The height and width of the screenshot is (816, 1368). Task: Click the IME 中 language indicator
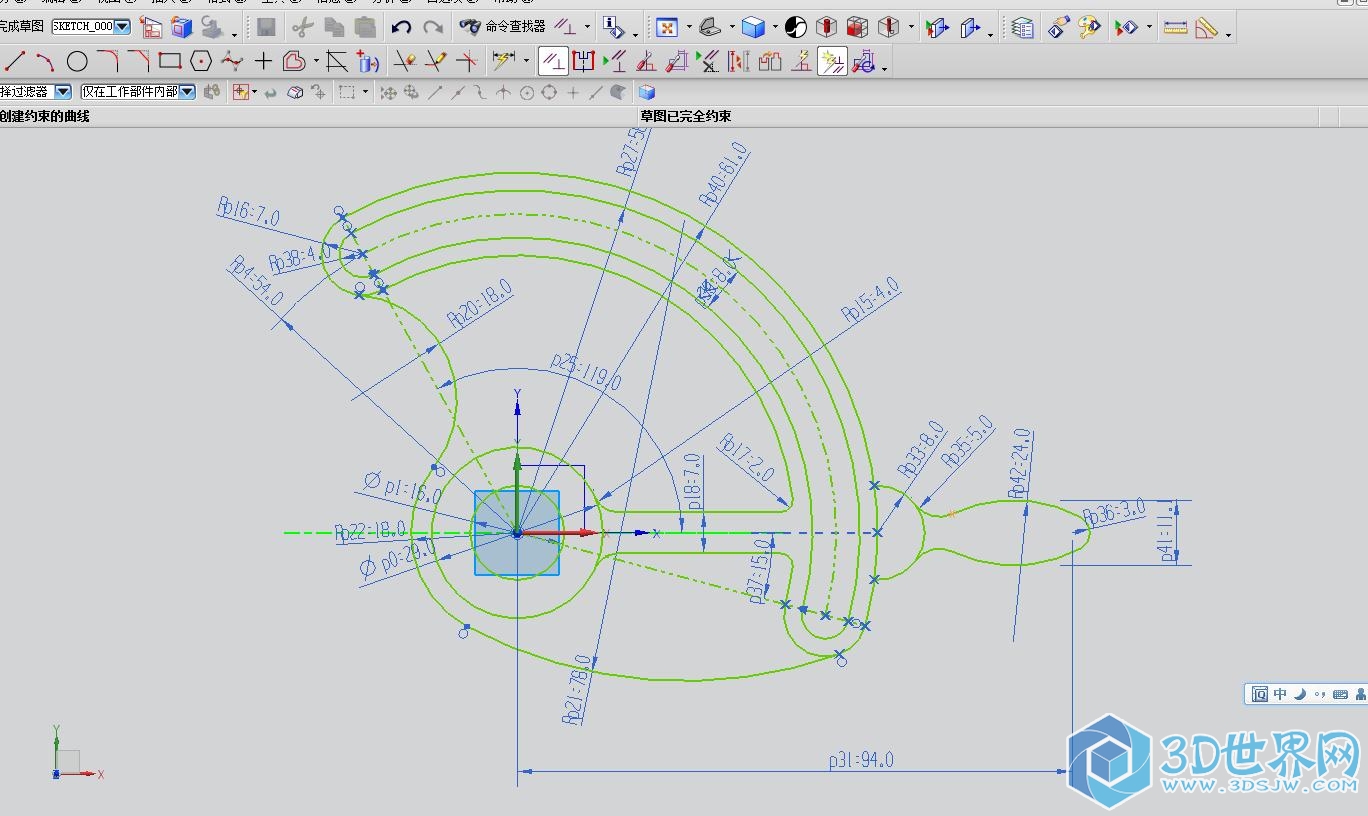click(x=1280, y=694)
